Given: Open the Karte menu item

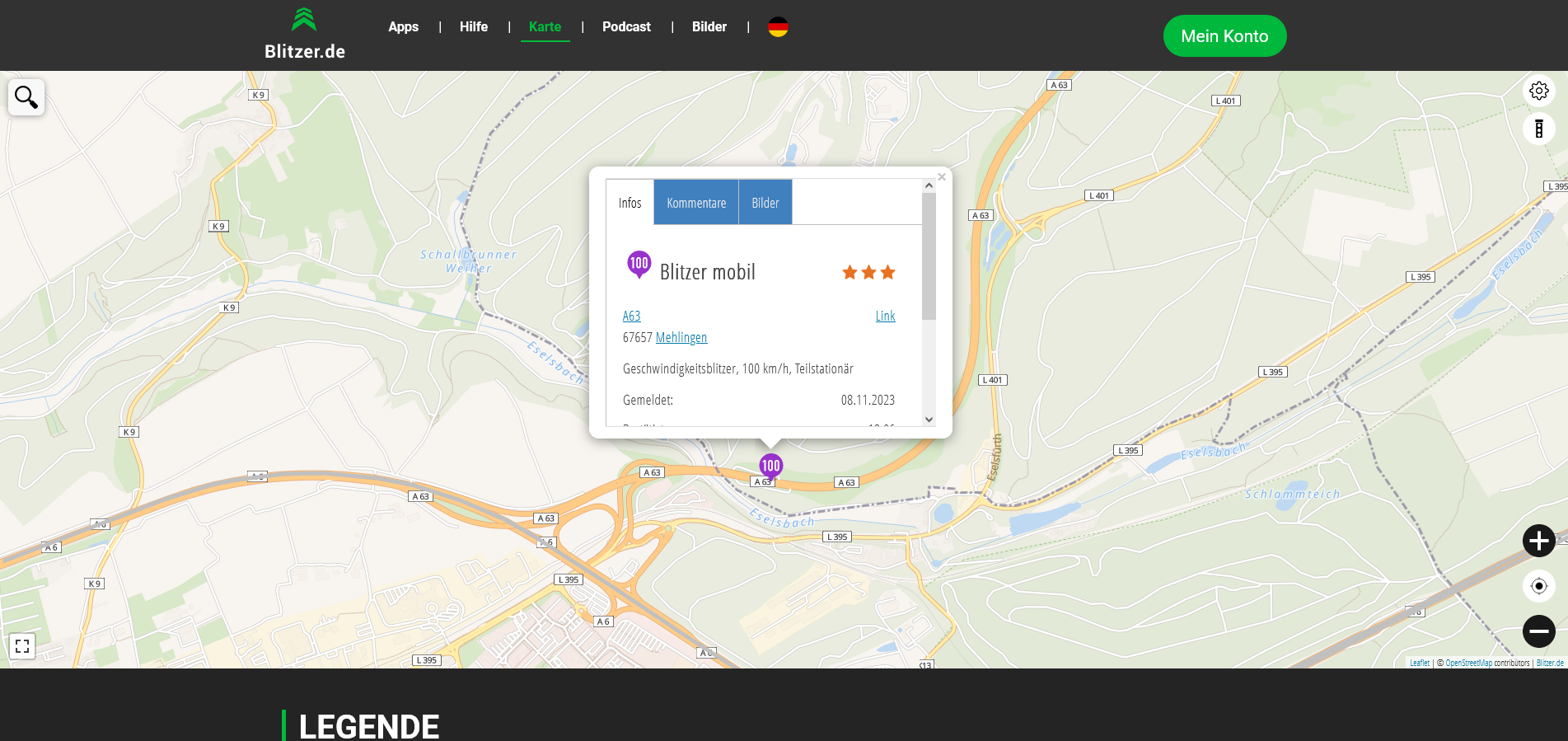Looking at the screenshot, I should click(545, 27).
